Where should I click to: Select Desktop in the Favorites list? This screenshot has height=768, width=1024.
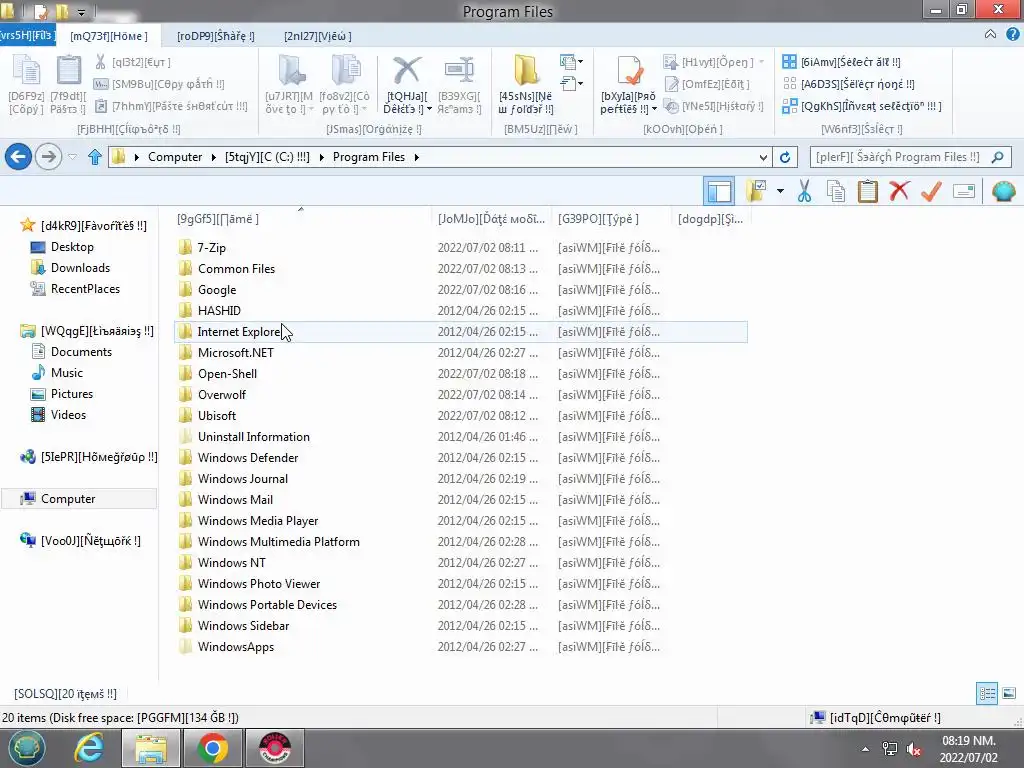pyautogui.click(x=72, y=247)
